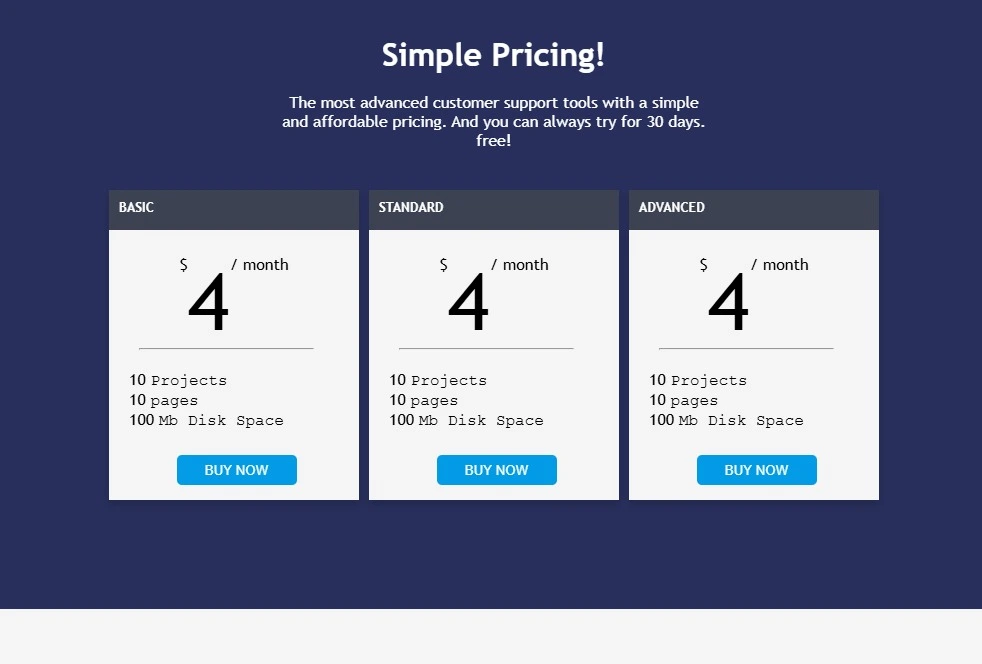Viewport: 982px width, 664px height.
Task: Click "100 Mb Disk Space" in Advanced card
Action: [726, 420]
